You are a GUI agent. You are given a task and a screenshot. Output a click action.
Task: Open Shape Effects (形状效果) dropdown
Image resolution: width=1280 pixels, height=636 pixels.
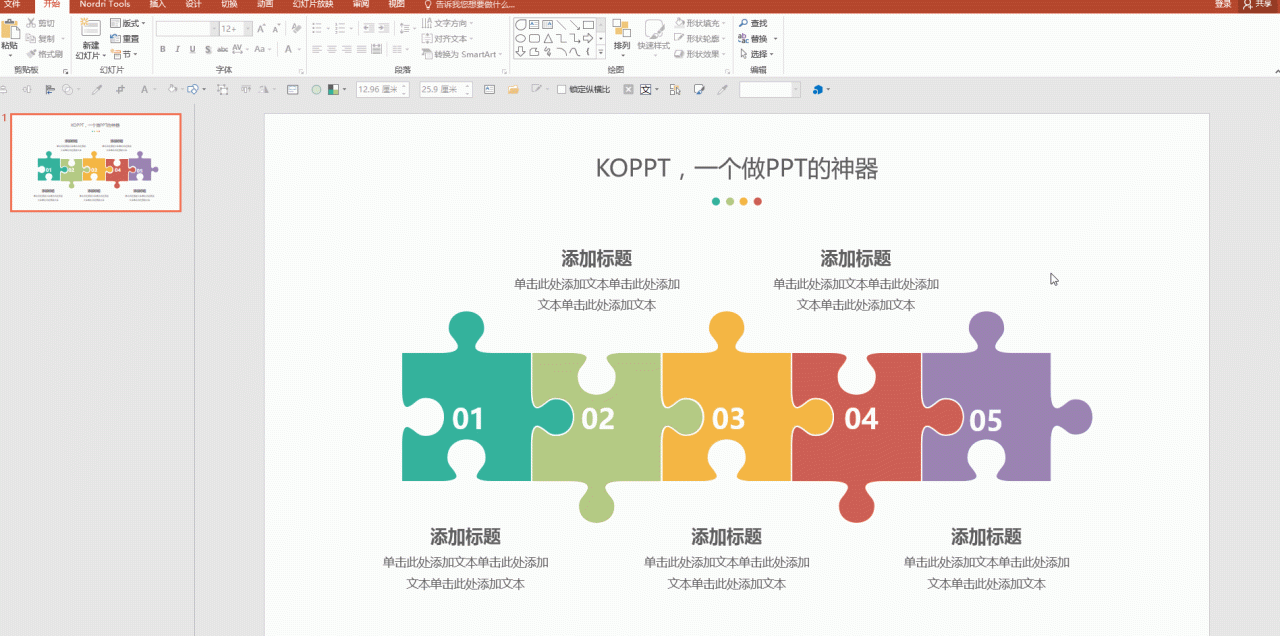click(700, 54)
